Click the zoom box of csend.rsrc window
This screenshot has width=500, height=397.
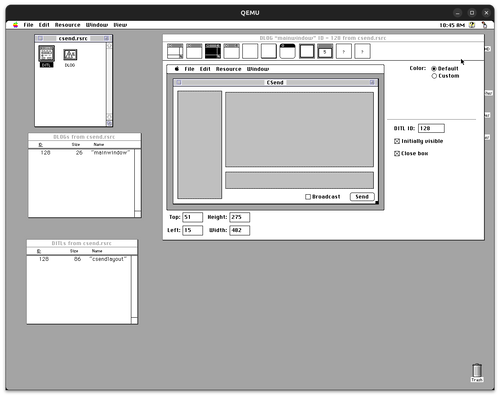(x=106, y=38)
